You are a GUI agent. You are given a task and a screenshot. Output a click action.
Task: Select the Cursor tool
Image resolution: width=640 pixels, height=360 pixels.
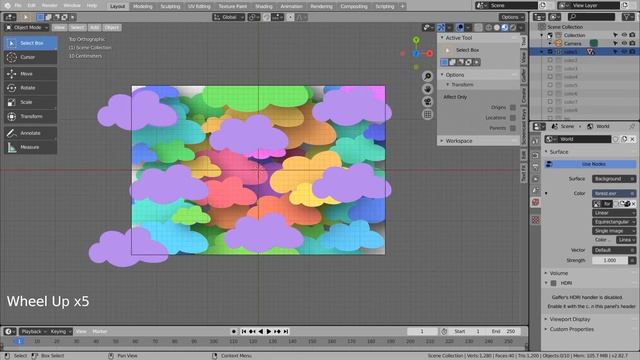(31, 57)
